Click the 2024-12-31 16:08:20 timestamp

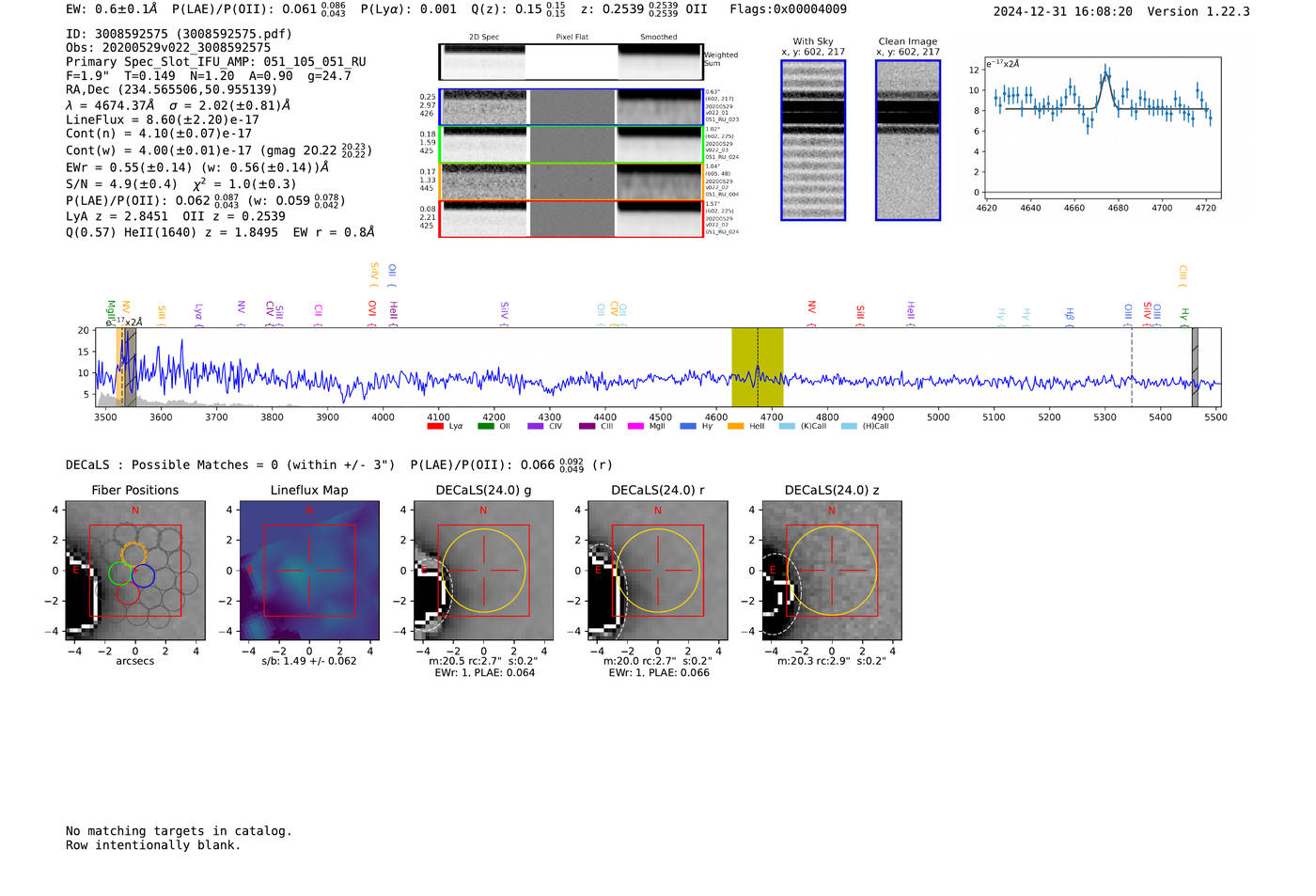coord(1062,11)
